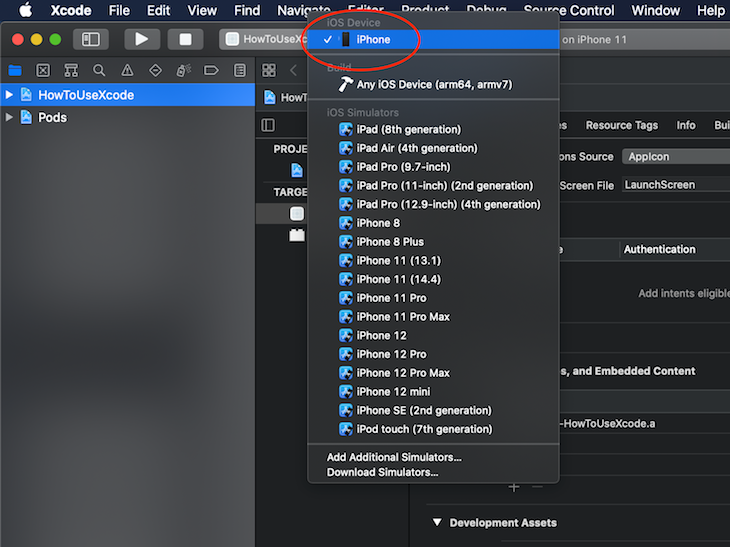The width and height of the screenshot is (730, 547).
Task: Open the View menu
Action: (x=202, y=10)
